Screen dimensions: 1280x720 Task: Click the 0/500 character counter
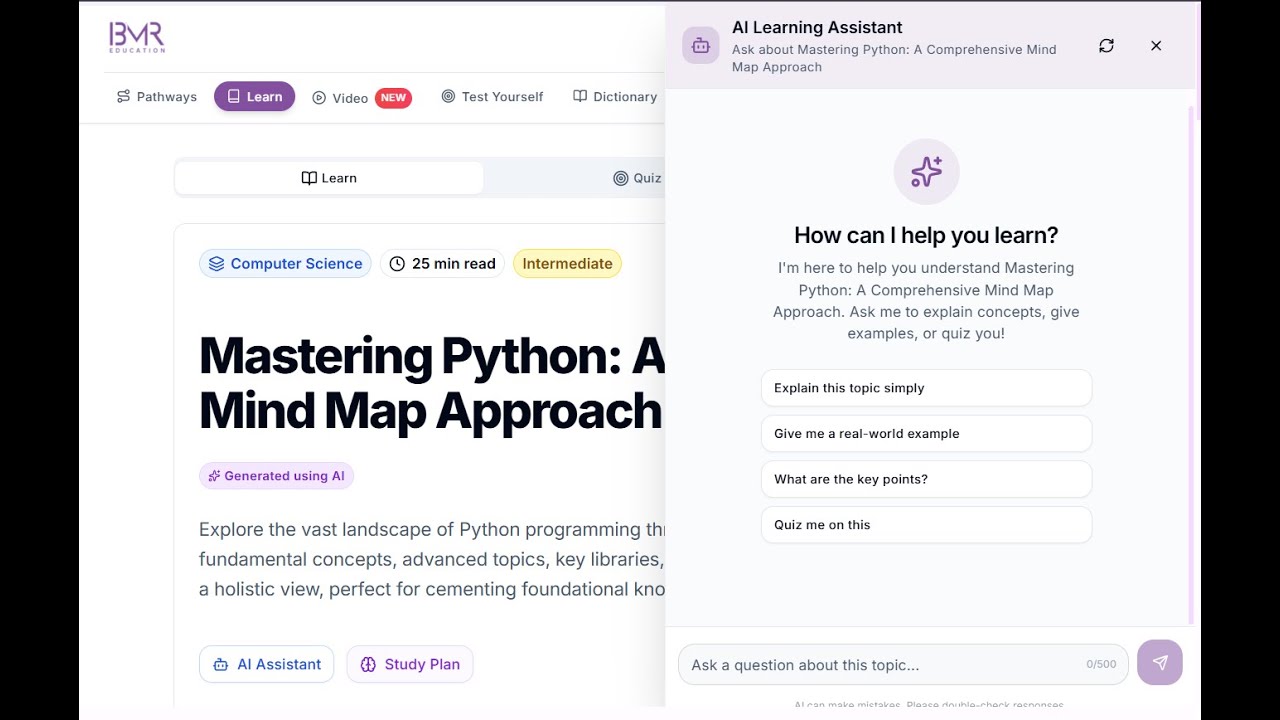(x=1101, y=665)
